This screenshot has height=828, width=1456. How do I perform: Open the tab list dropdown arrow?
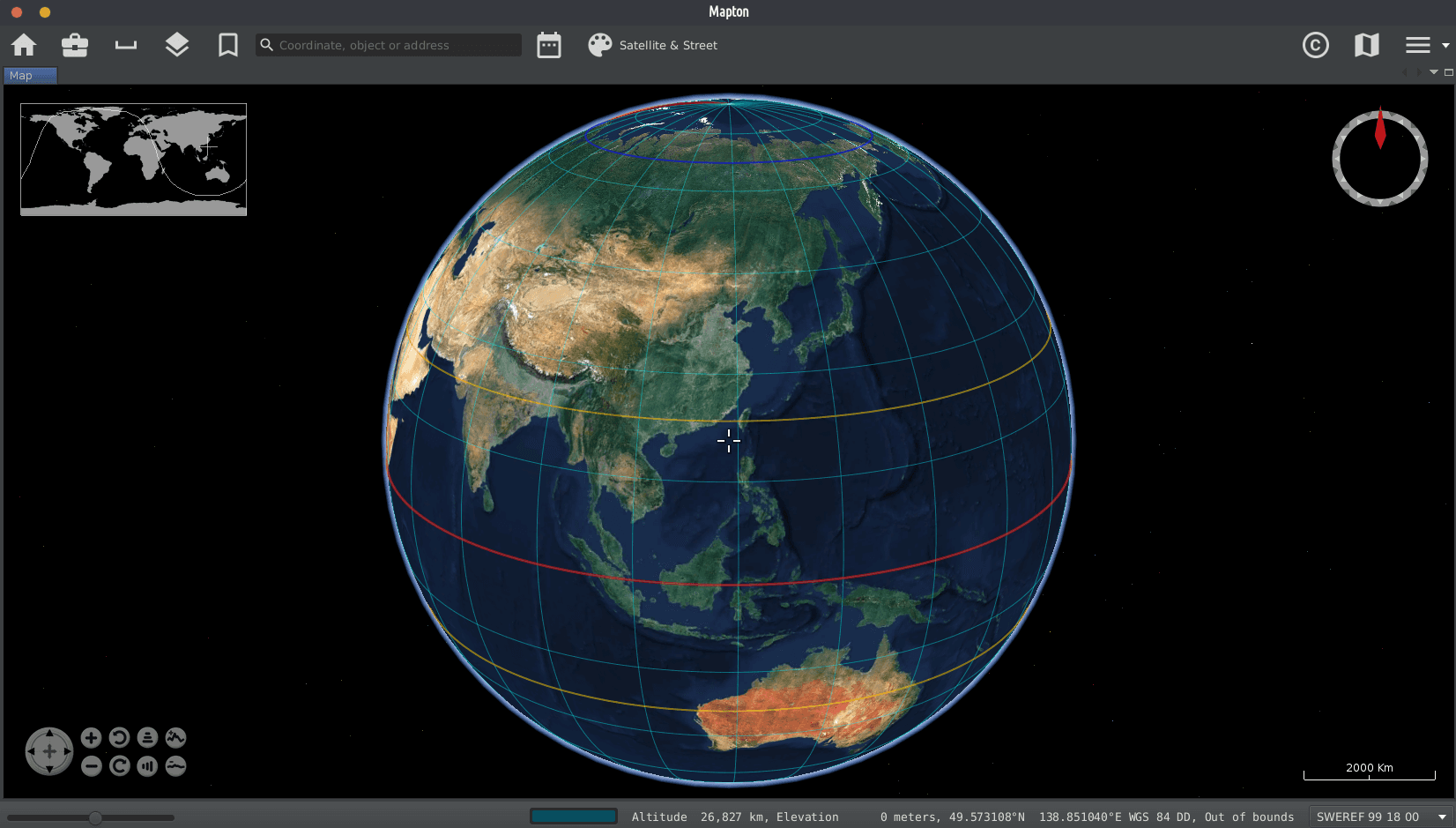pyautogui.click(x=1434, y=72)
